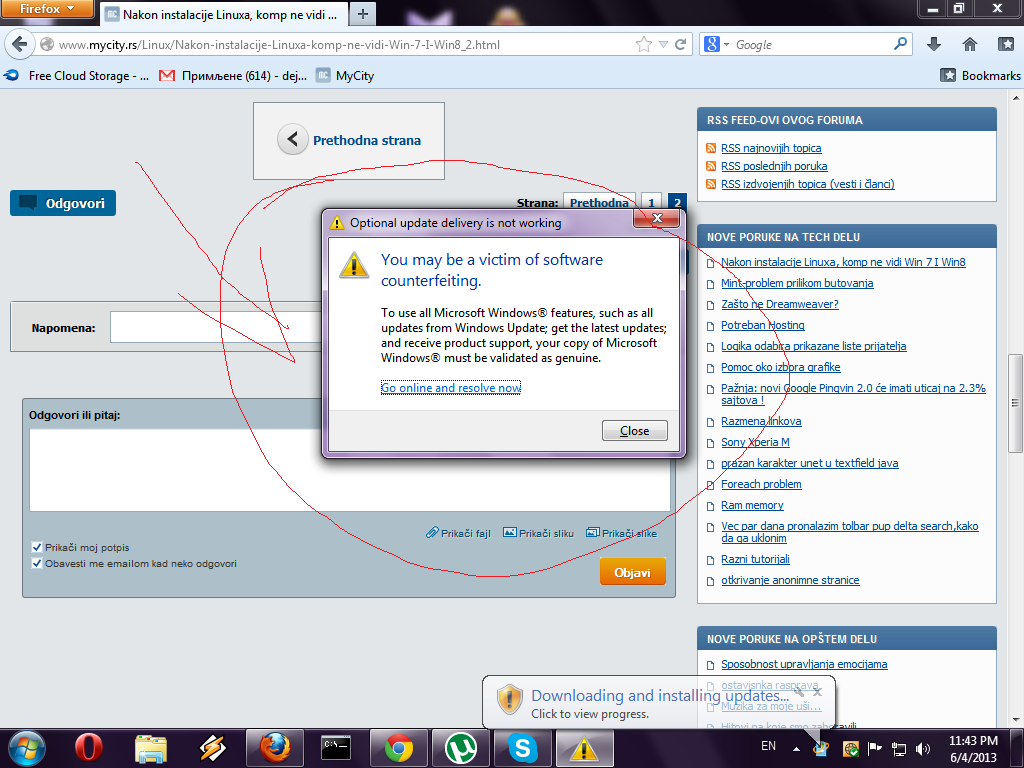Open the search engine dropdown next to Google icon
This screenshot has width=1024, height=768.
point(726,44)
